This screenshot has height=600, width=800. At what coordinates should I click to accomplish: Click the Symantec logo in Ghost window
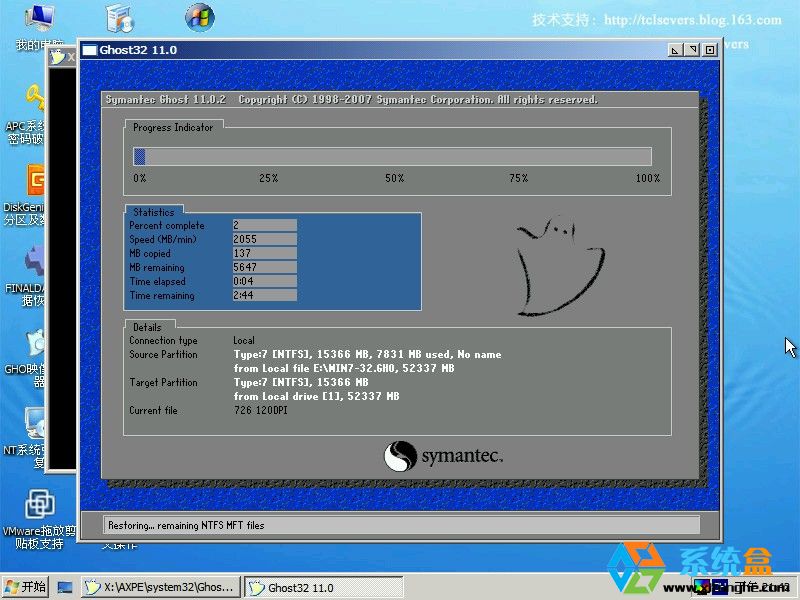click(443, 456)
